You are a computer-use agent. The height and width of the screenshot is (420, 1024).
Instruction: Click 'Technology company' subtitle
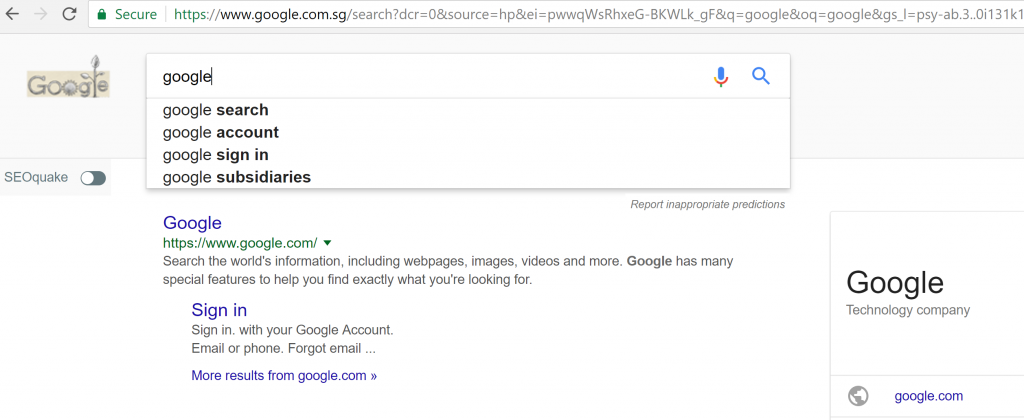point(908,310)
